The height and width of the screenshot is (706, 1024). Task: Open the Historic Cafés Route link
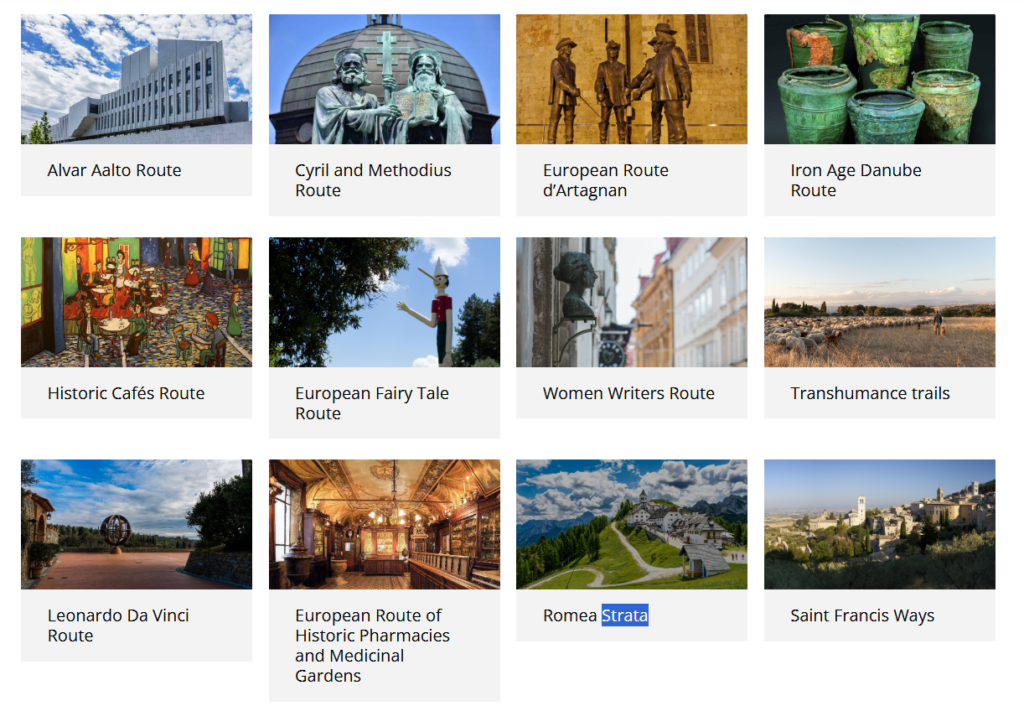[x=125, y=393]
